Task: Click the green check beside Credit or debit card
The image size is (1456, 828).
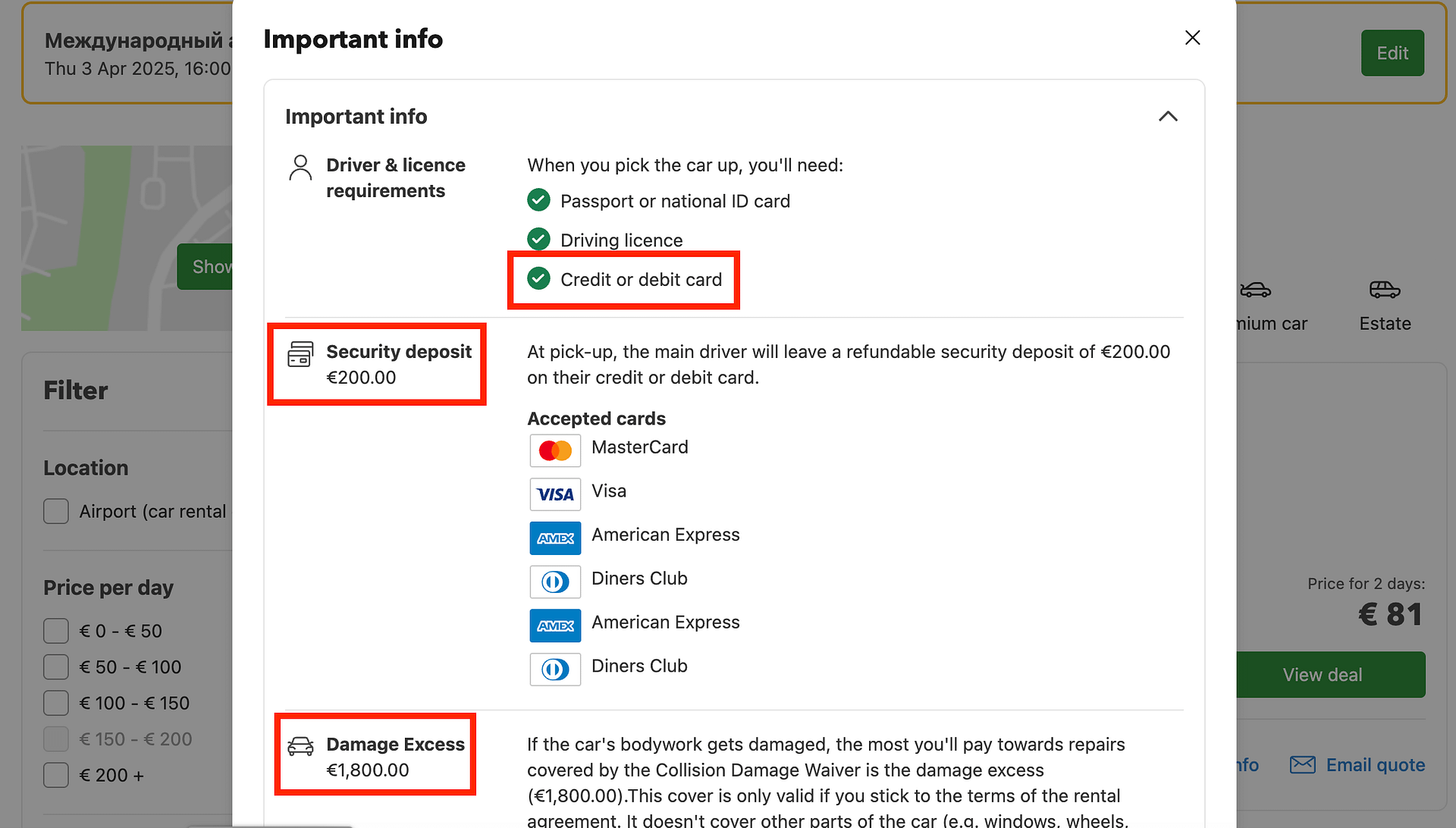Action: pyautogui.click(x=538, y=279)
